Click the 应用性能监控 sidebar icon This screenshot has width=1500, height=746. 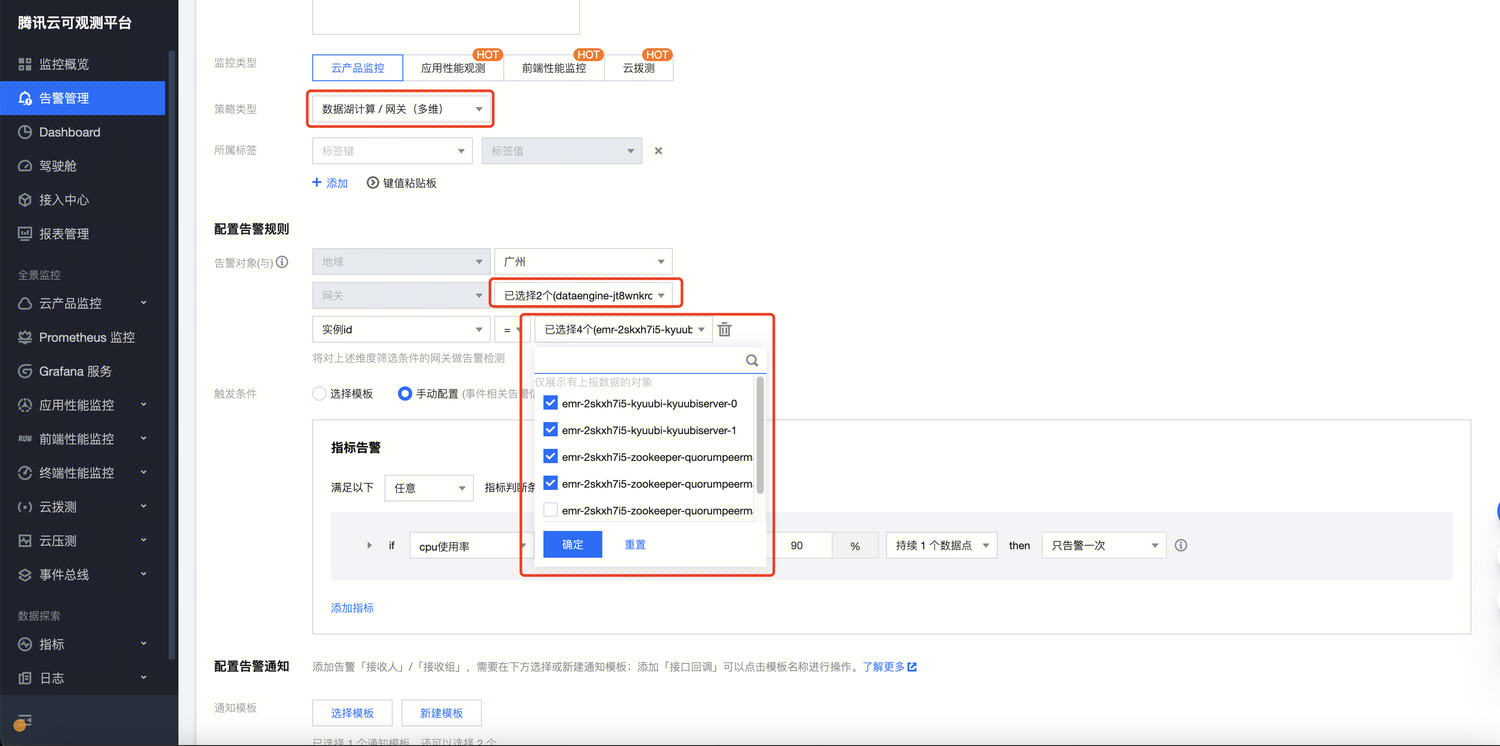coord(25,405)
